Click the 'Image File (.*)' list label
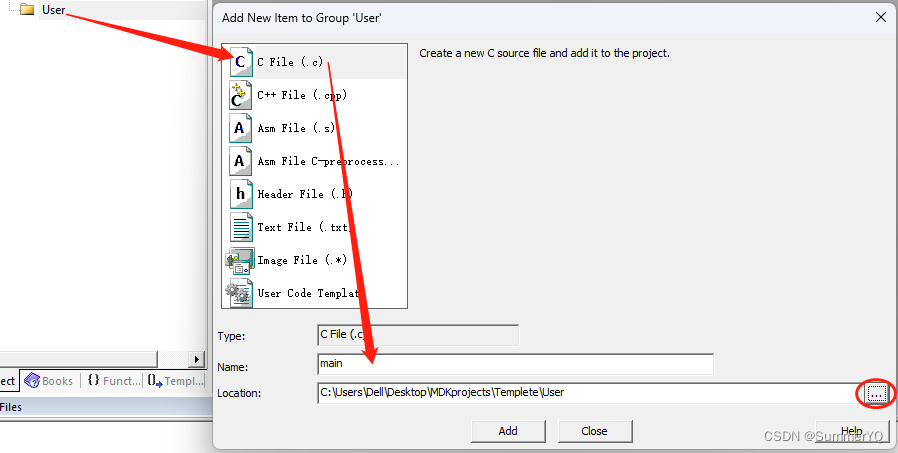Image resolution: width=898 pixels, height=453 pixels. pos(302,260)
